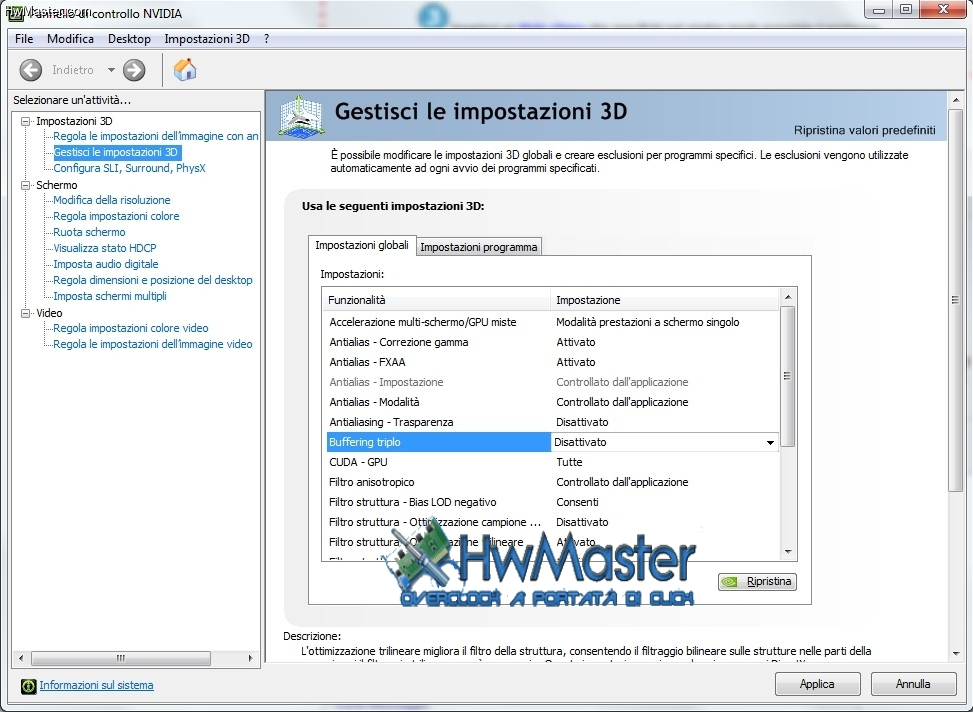The height and width of the screenshot is (712, 973).
Task: Open the home page icon in toolbar
Action: click(x=184, y=70)
